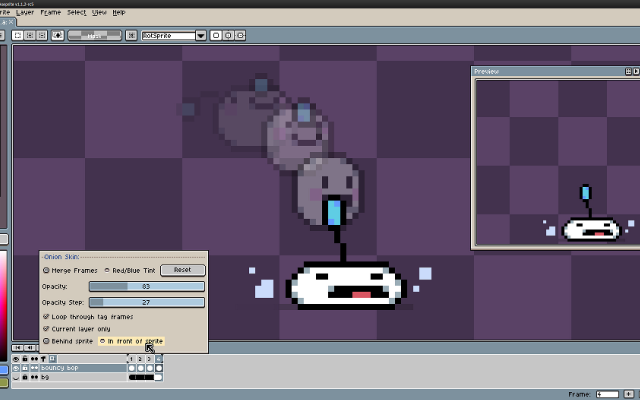This screenshot has width=640, height=400.
Task: Select bouncy bop cel in frame 3
Action: coord(149,368)
